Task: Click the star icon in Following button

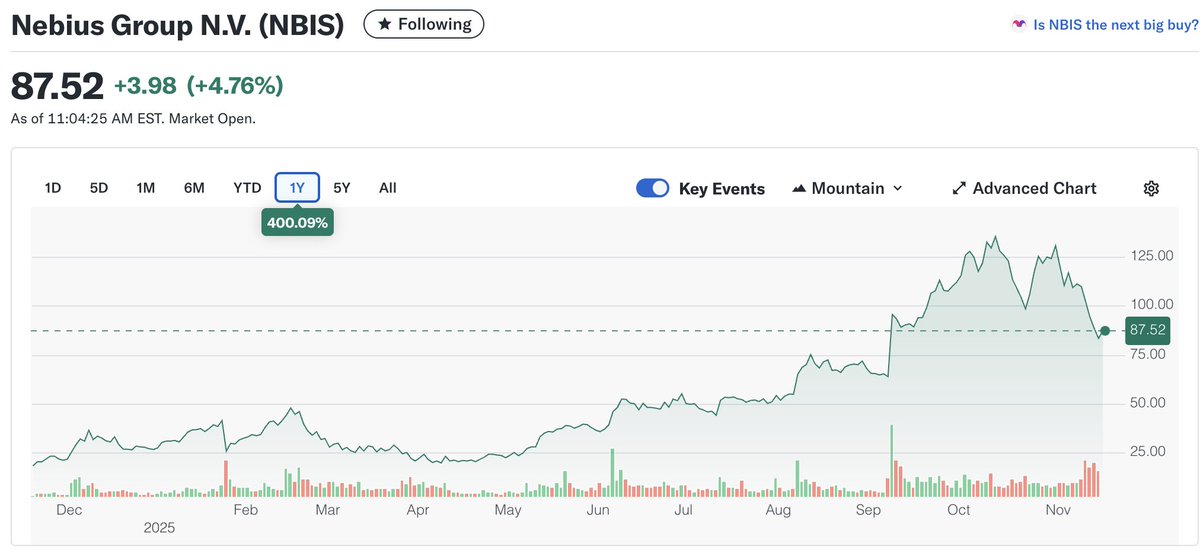Action: click(384, 24)
